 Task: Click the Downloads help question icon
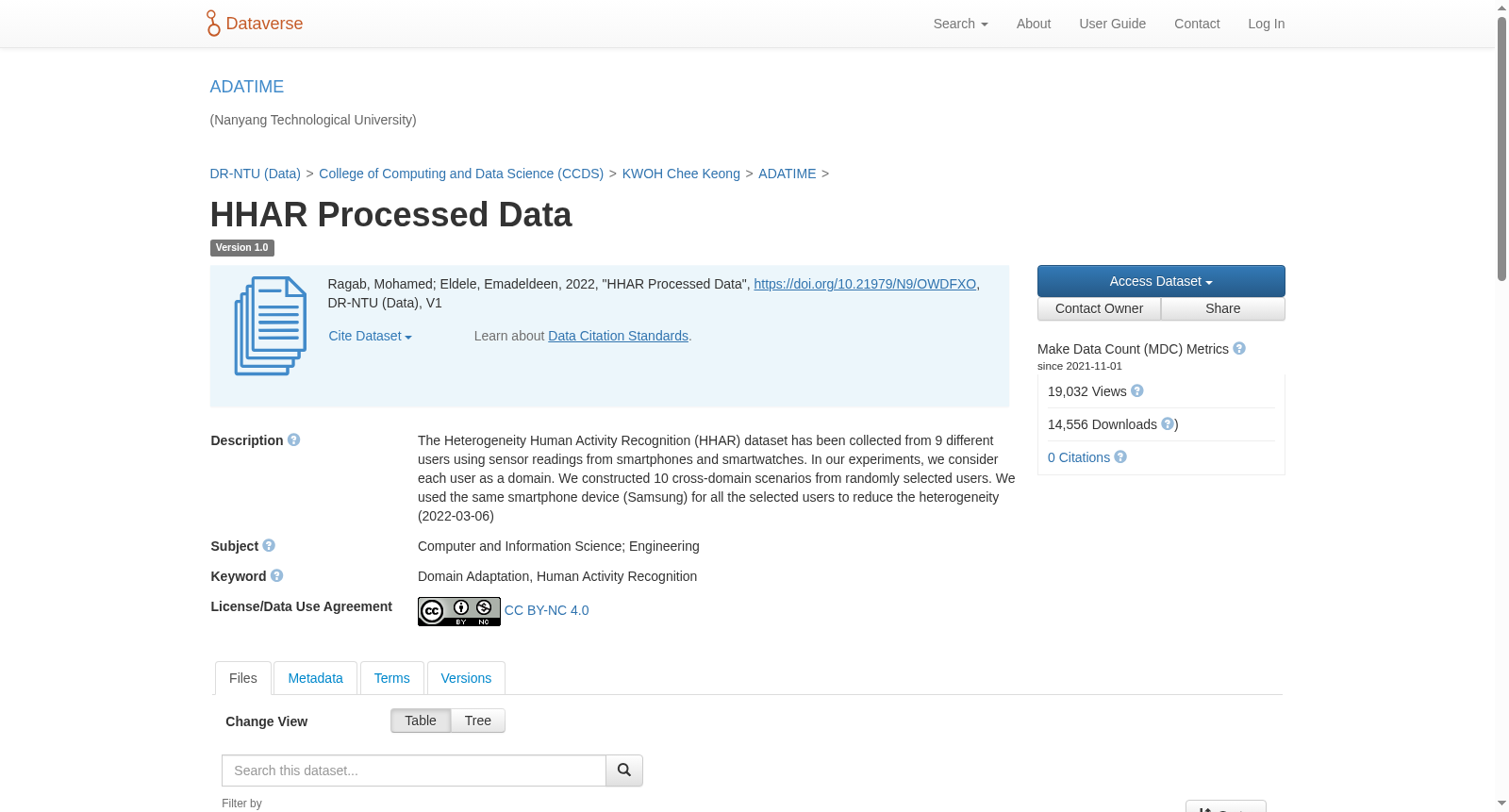pos(1168,424)
